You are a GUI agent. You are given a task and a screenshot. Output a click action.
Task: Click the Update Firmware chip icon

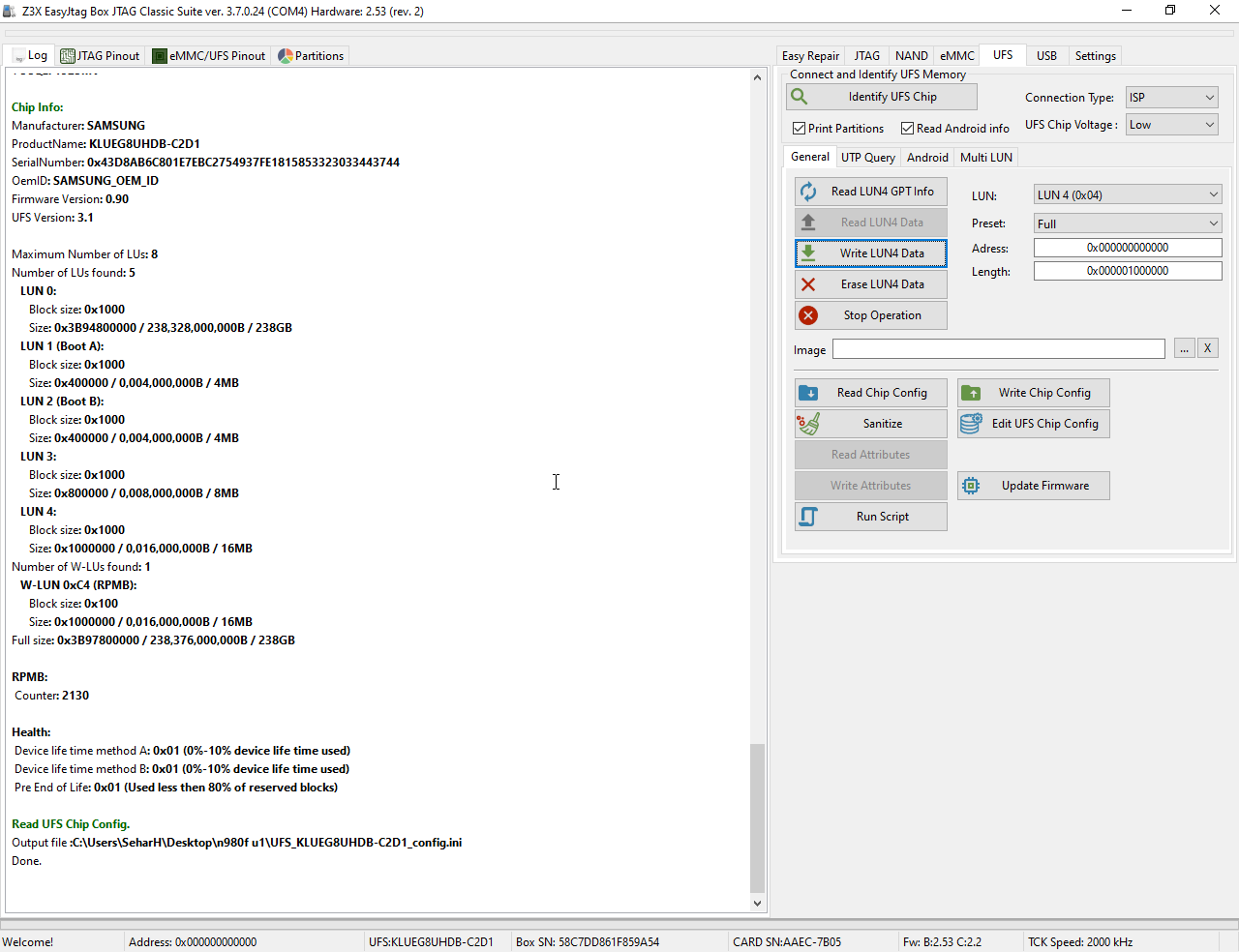pyautogui.click(x=971, y=486)
